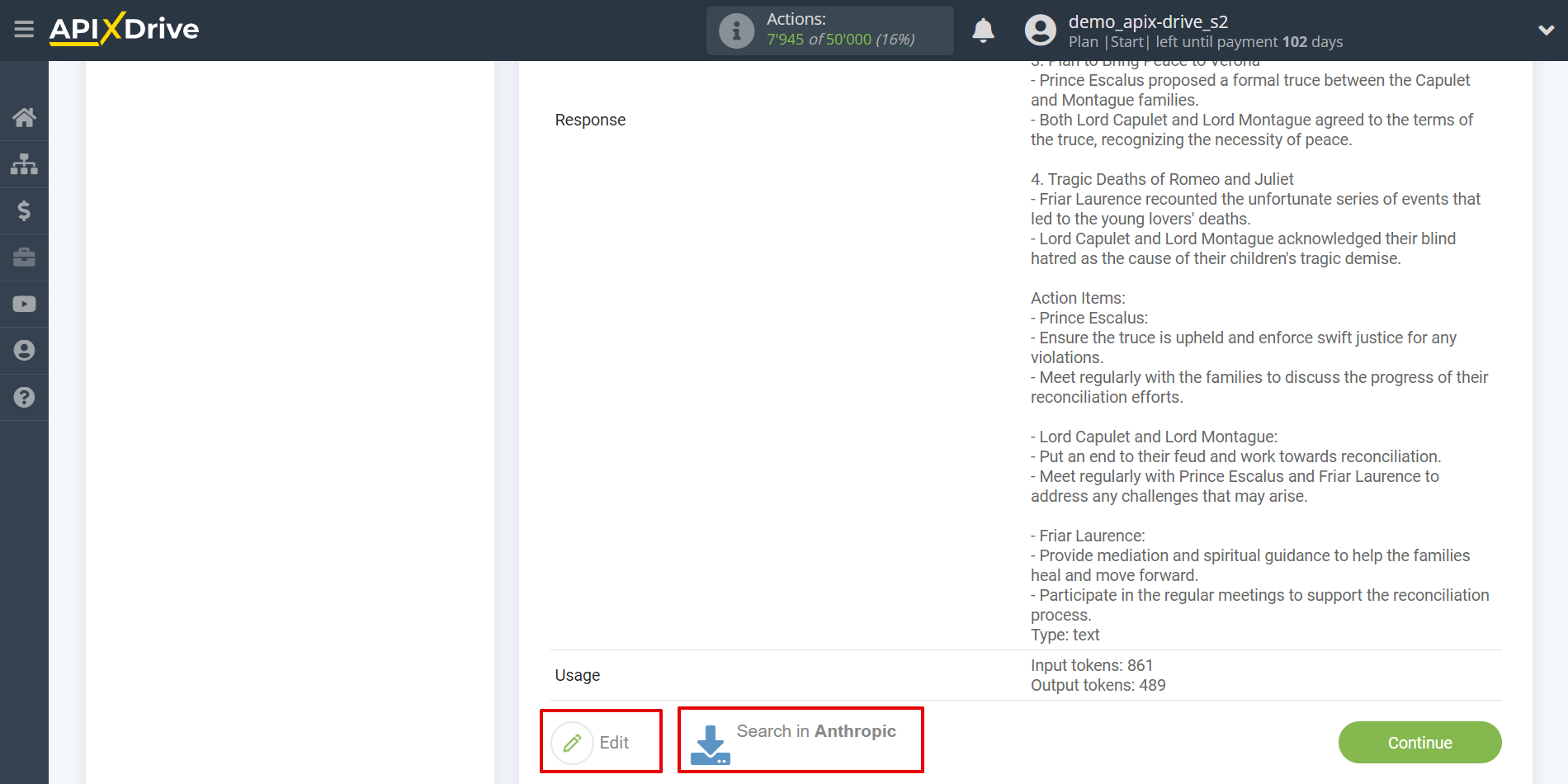Select the 'Input tokens: 861' text

point(1092,665)
